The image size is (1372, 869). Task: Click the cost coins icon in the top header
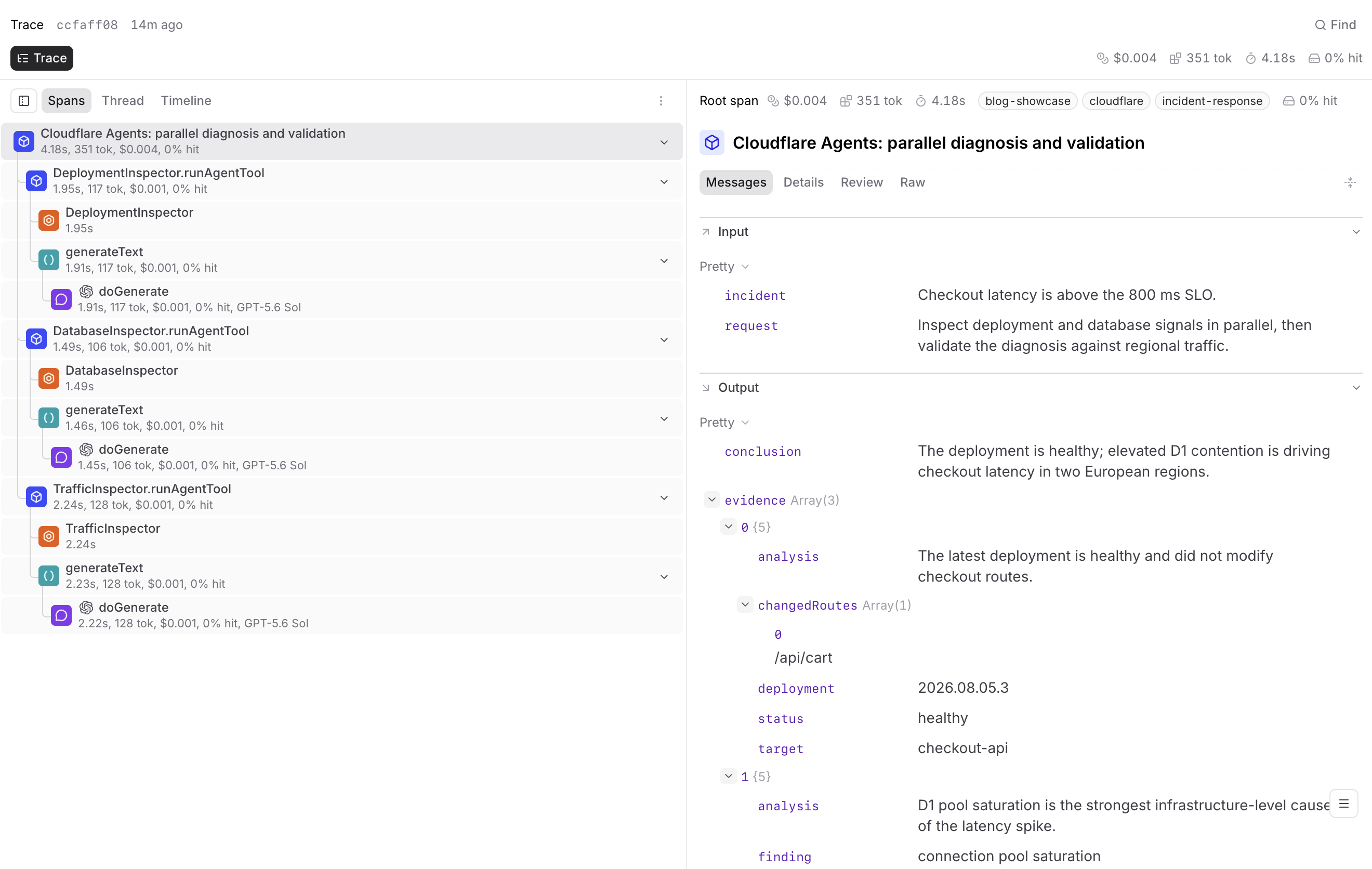(1102, 58)
